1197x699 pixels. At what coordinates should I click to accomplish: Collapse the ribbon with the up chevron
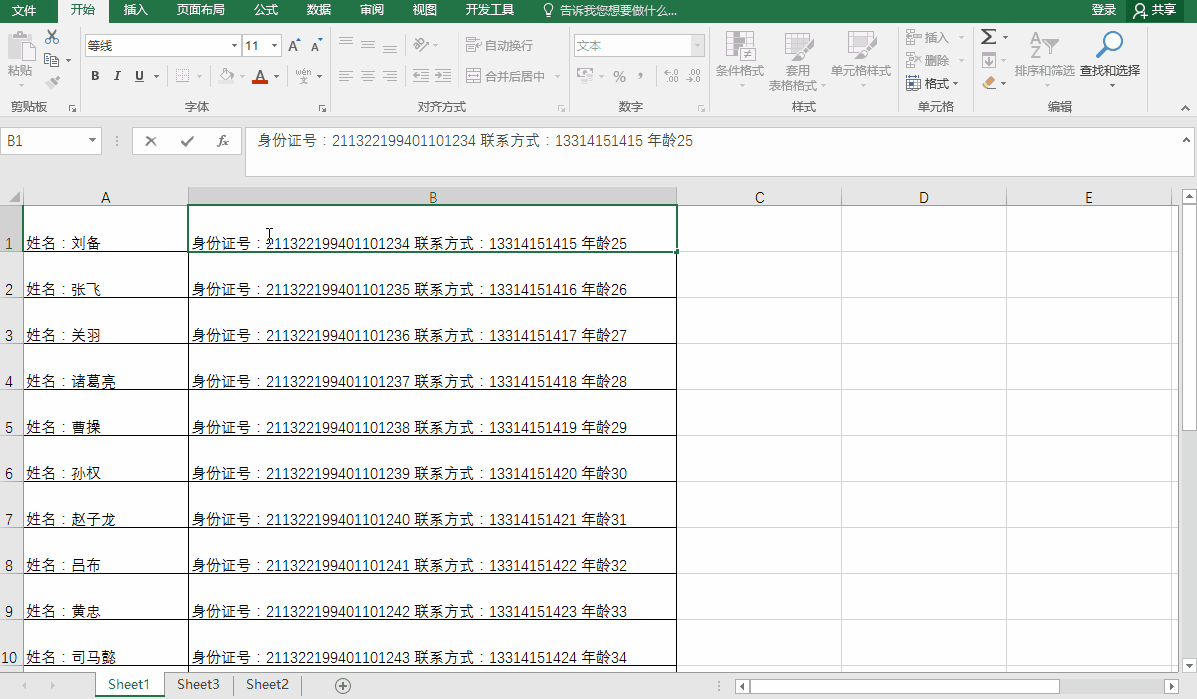pyautogui.click(x=1185, y=108)
